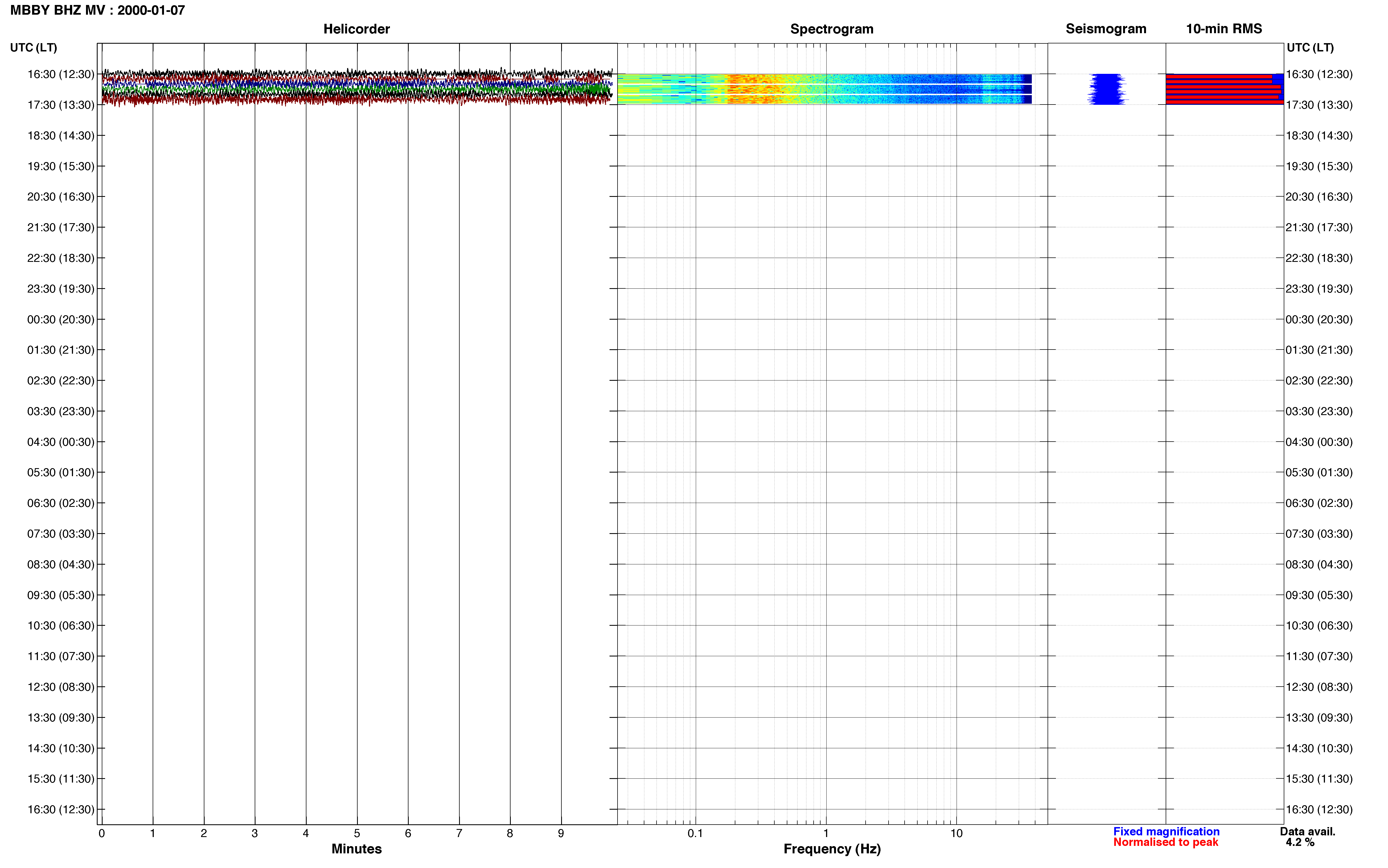Click 22:30 (18:30) on the right time axis
Screen dimensions: 1388x868
point(1319,258)
